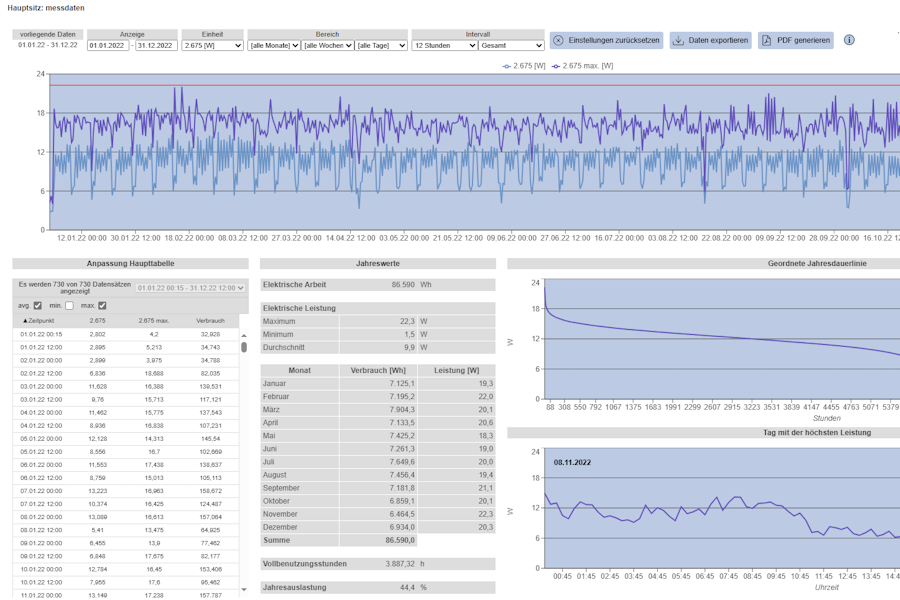Screen dimensions: 900x600
Task: Click the Maximum value 22,3
Action: point(407,322)
